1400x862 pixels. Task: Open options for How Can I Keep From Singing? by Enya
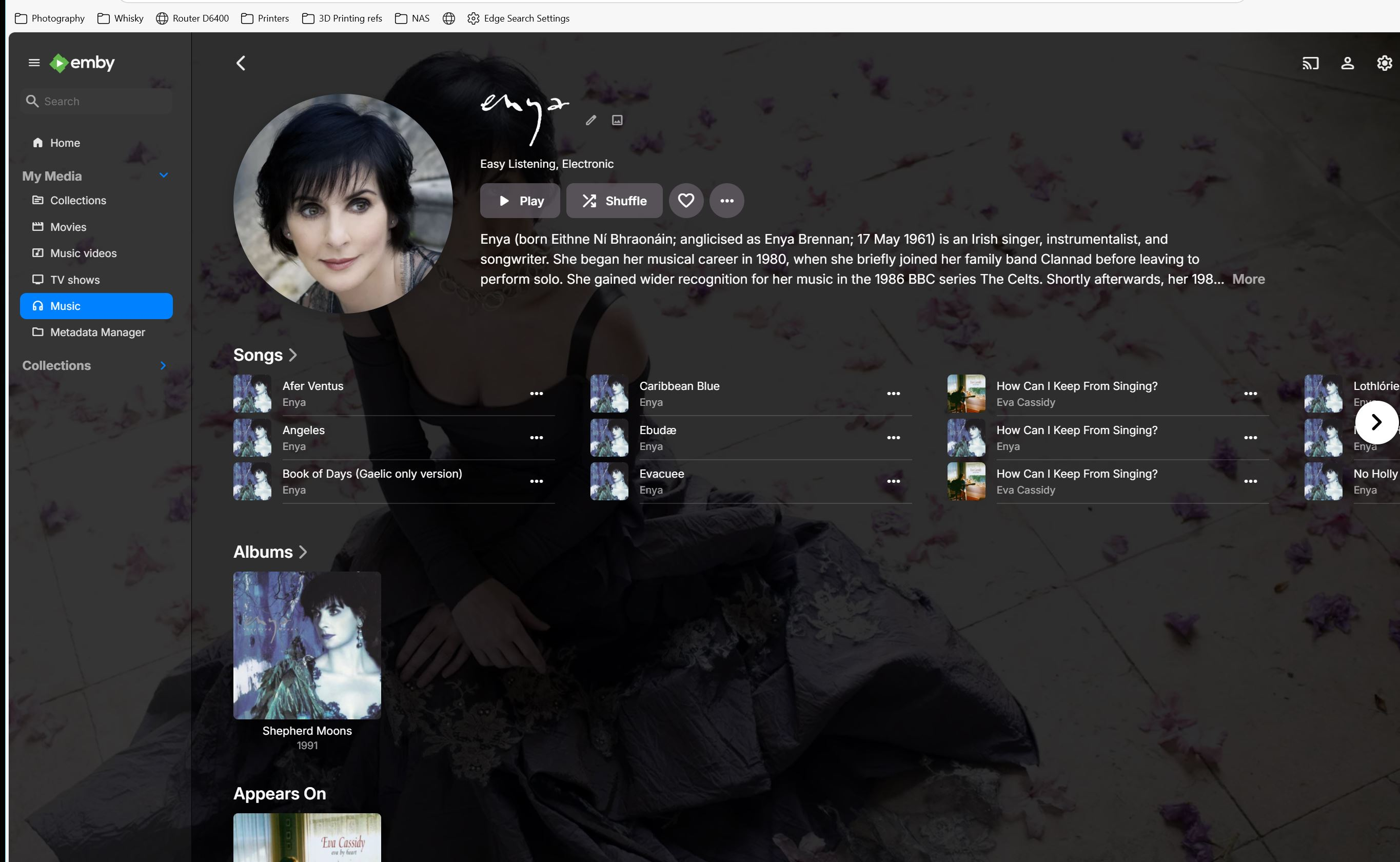tap(1251, 438)
